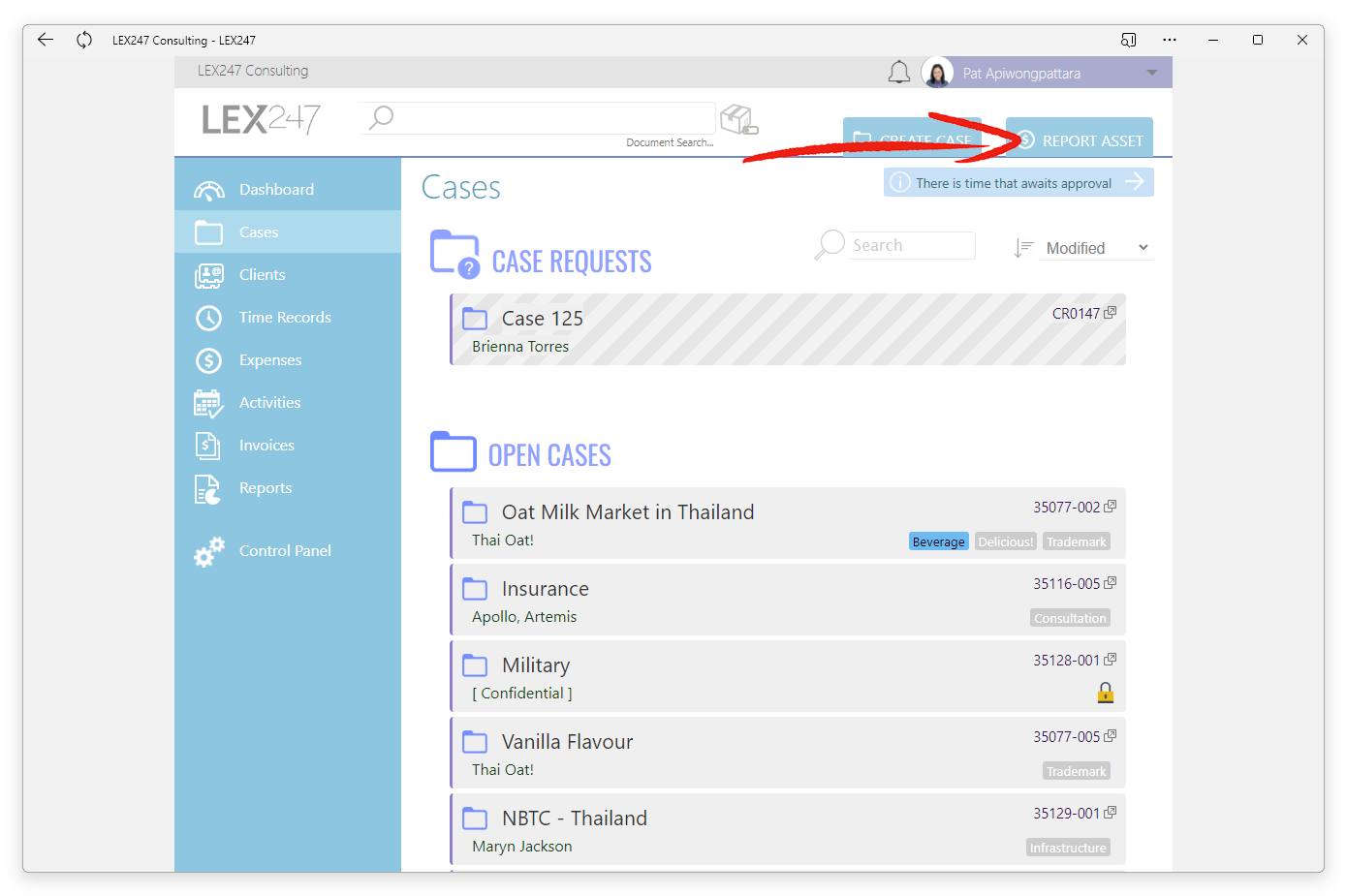1347x896 pixels.
Task: Click the notification bell icon
Action: pos(899,73)
